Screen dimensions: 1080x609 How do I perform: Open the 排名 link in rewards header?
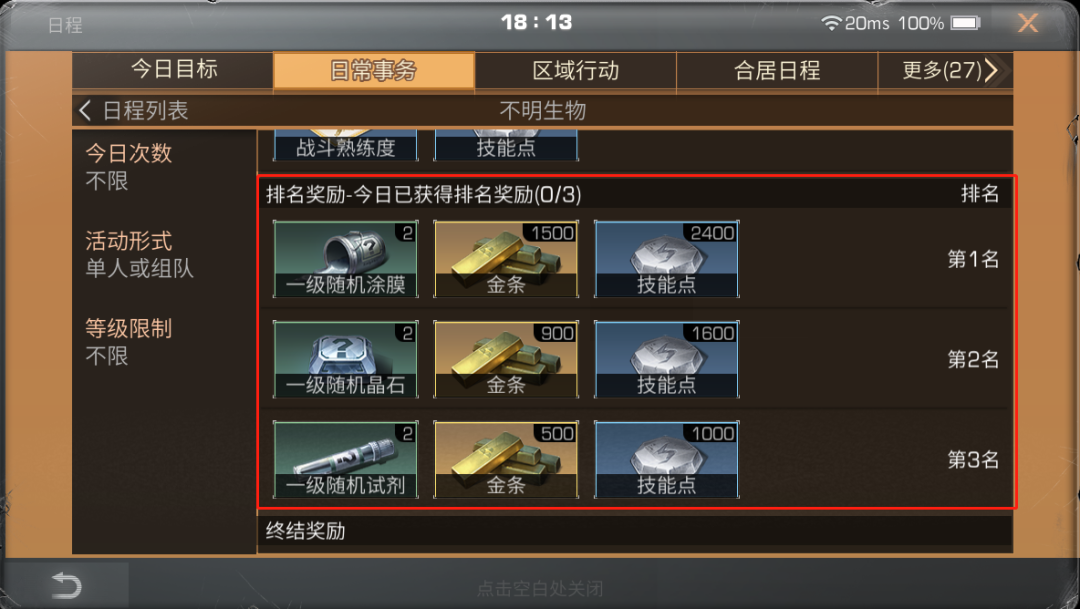coord(980,194)
